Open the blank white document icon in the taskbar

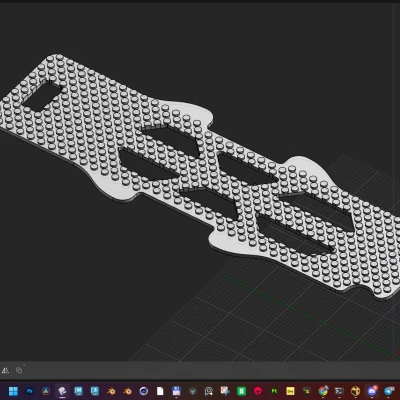pos(160,391)
